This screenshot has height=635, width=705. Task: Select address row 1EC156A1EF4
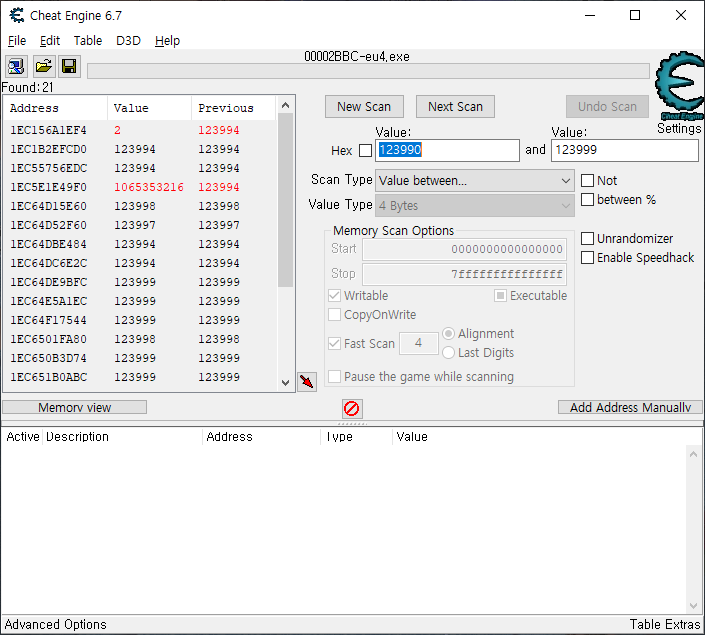click(x=141, y=130)
